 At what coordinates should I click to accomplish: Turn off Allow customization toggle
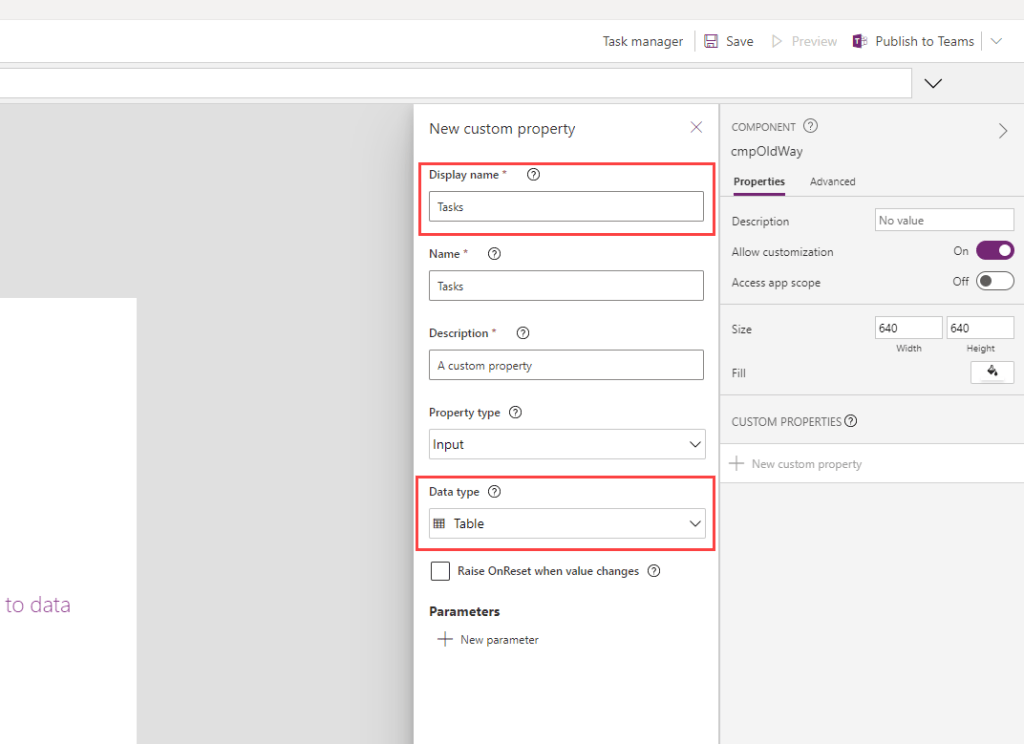995,251
